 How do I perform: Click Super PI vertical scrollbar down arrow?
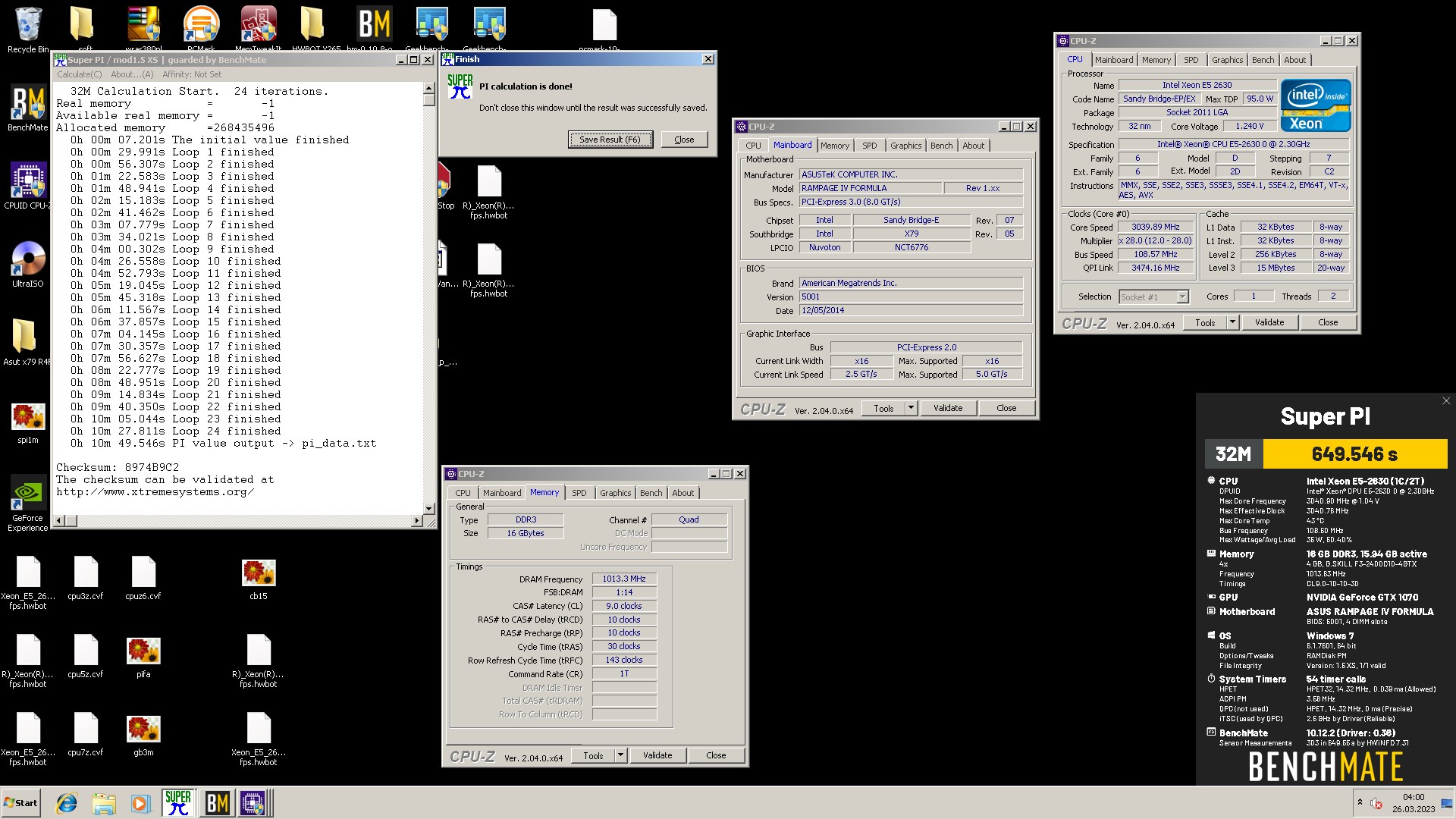[x=429, y=509]
